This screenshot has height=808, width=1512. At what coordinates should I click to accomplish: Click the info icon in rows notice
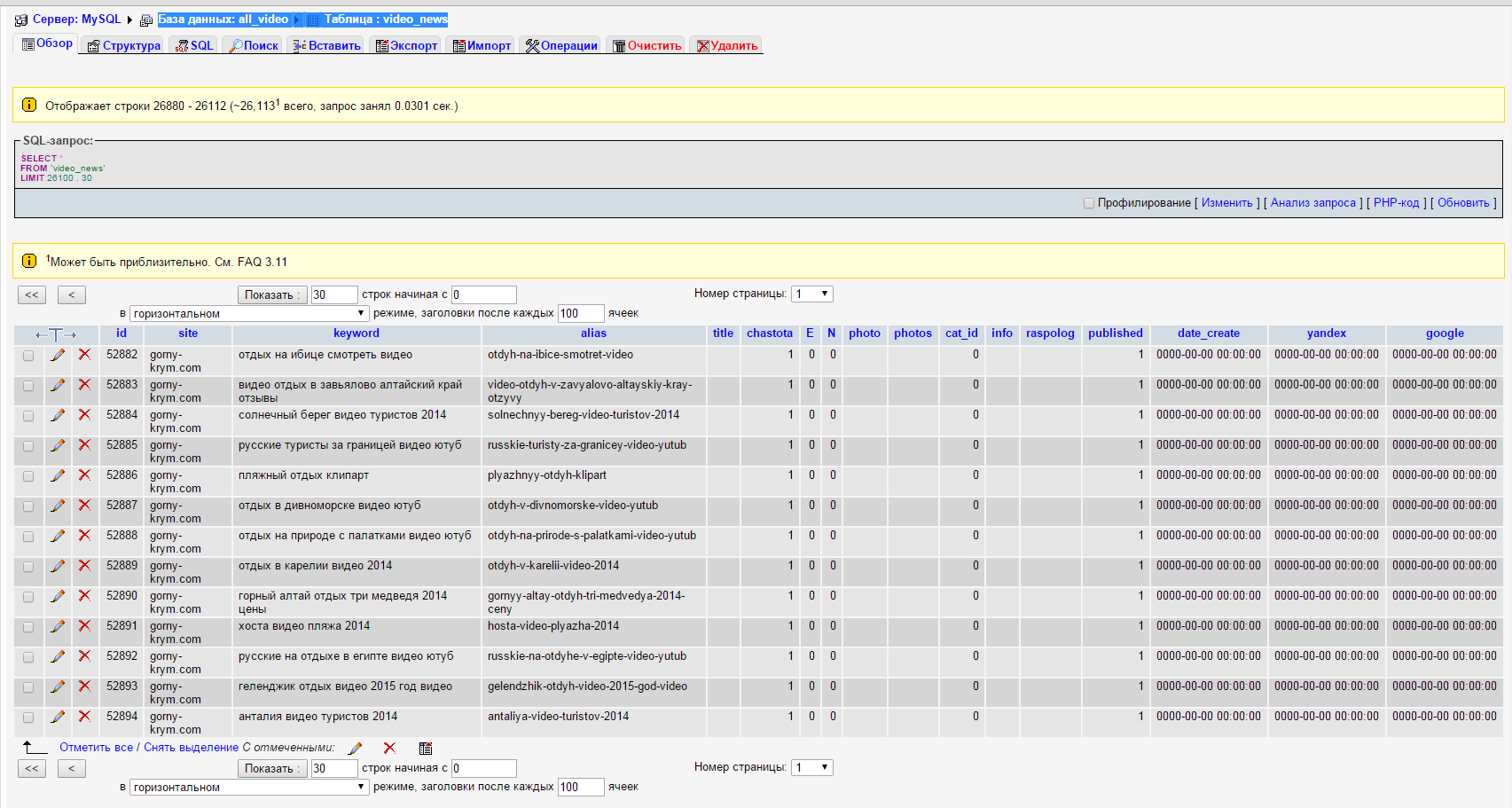[29, 105]
